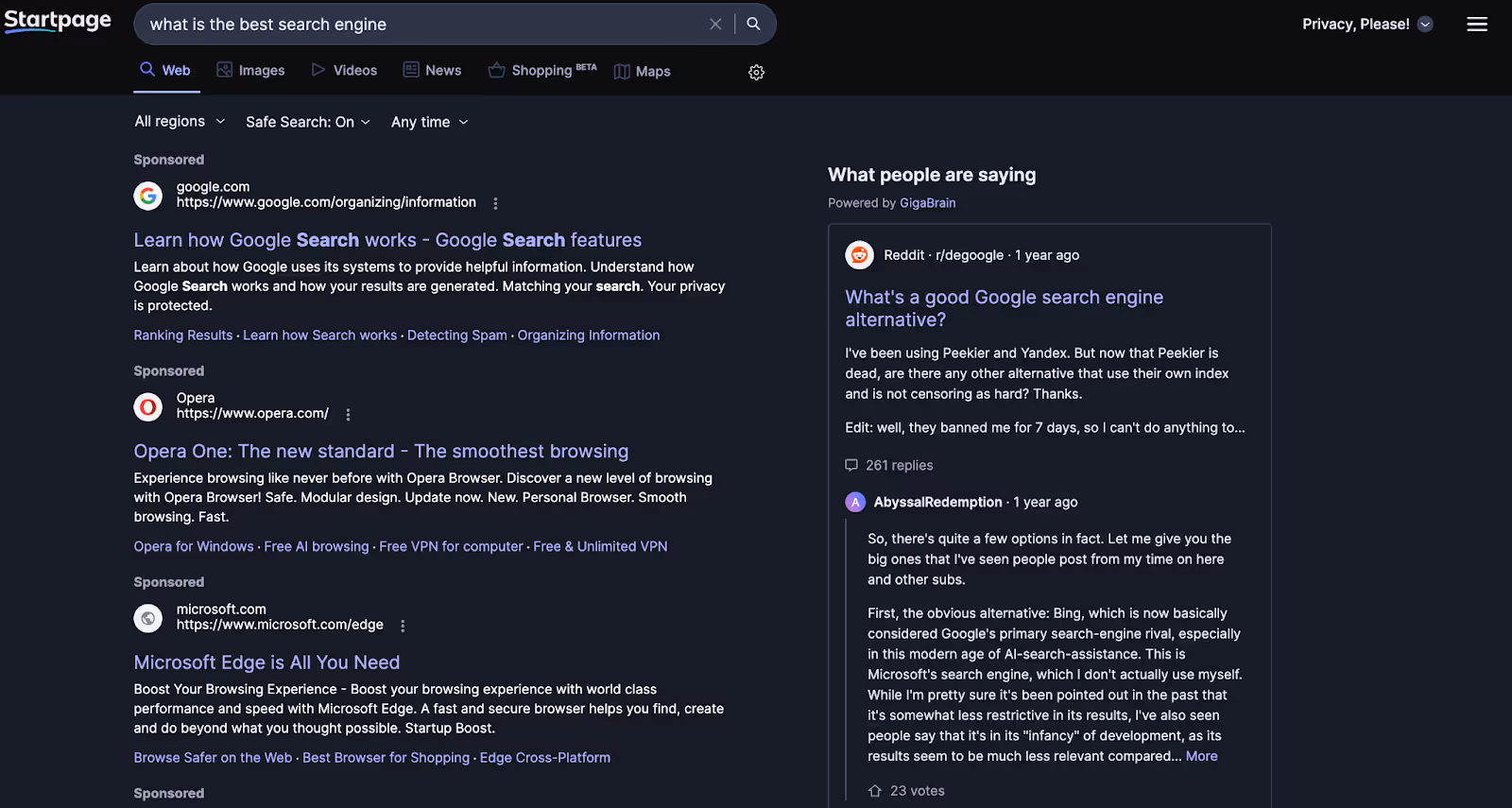
Task: Open the hamburger menu icon
Action: click(x=1477, y=25)
